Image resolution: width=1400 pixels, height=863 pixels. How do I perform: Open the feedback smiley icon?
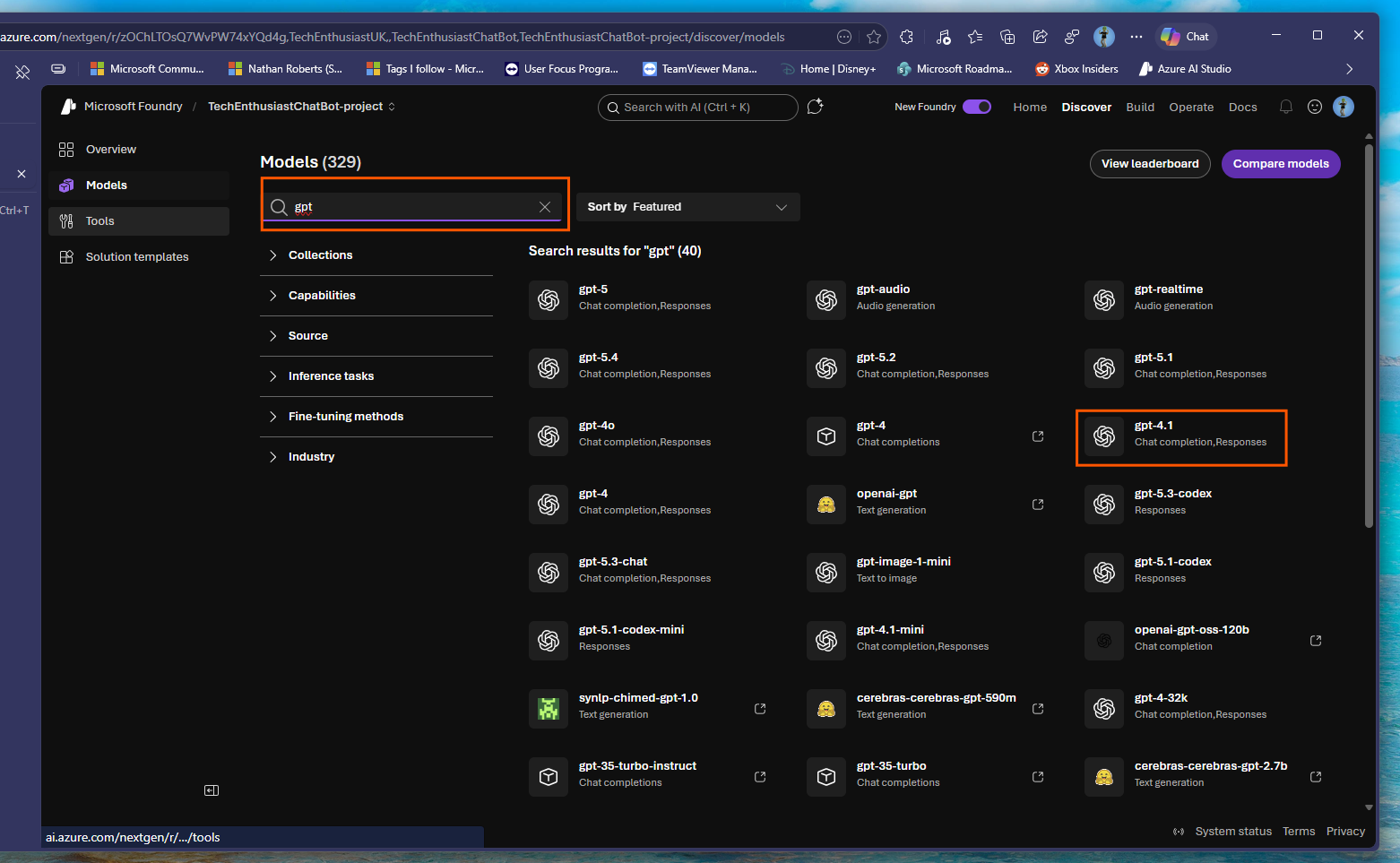(x=1315, y=107)
